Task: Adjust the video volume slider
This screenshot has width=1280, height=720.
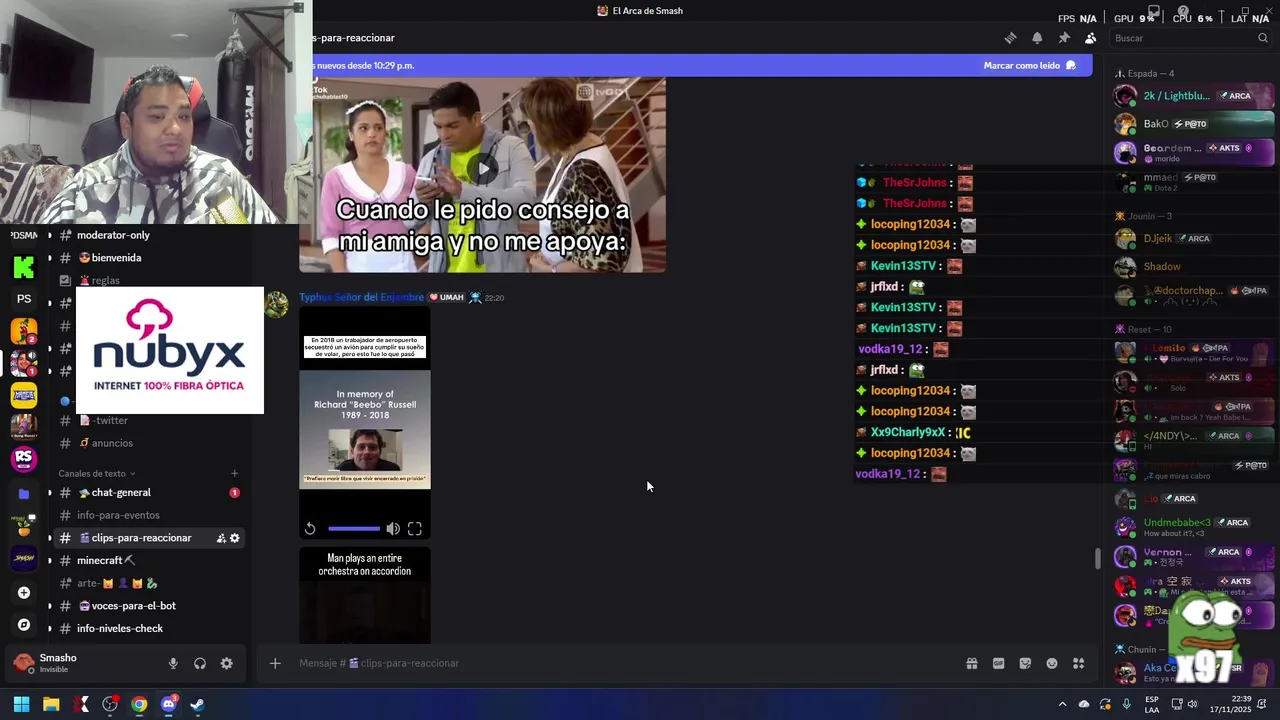Action: point(354,528)
